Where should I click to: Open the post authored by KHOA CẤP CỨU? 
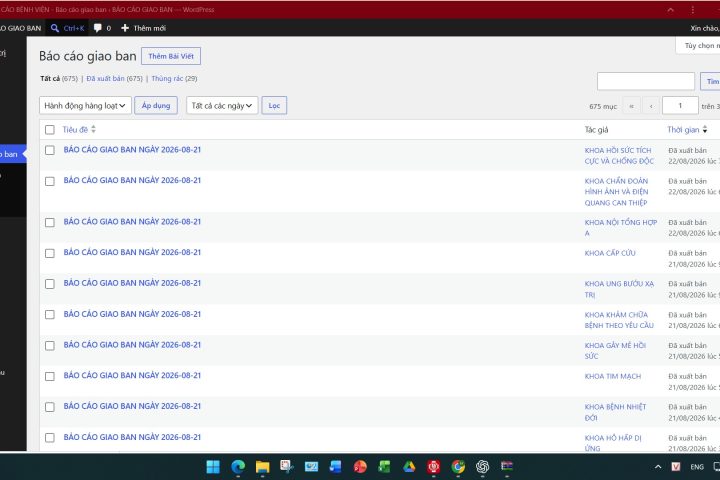click(x=132, y=252)
